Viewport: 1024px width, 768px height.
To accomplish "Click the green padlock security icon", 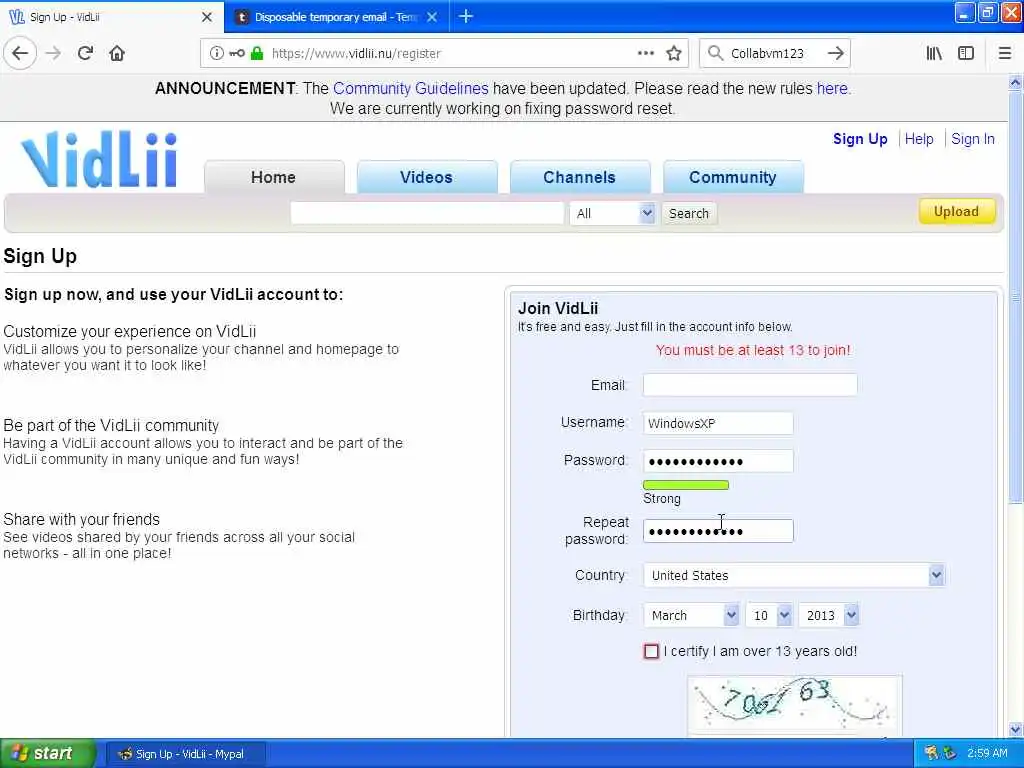I will click(257, 54).
